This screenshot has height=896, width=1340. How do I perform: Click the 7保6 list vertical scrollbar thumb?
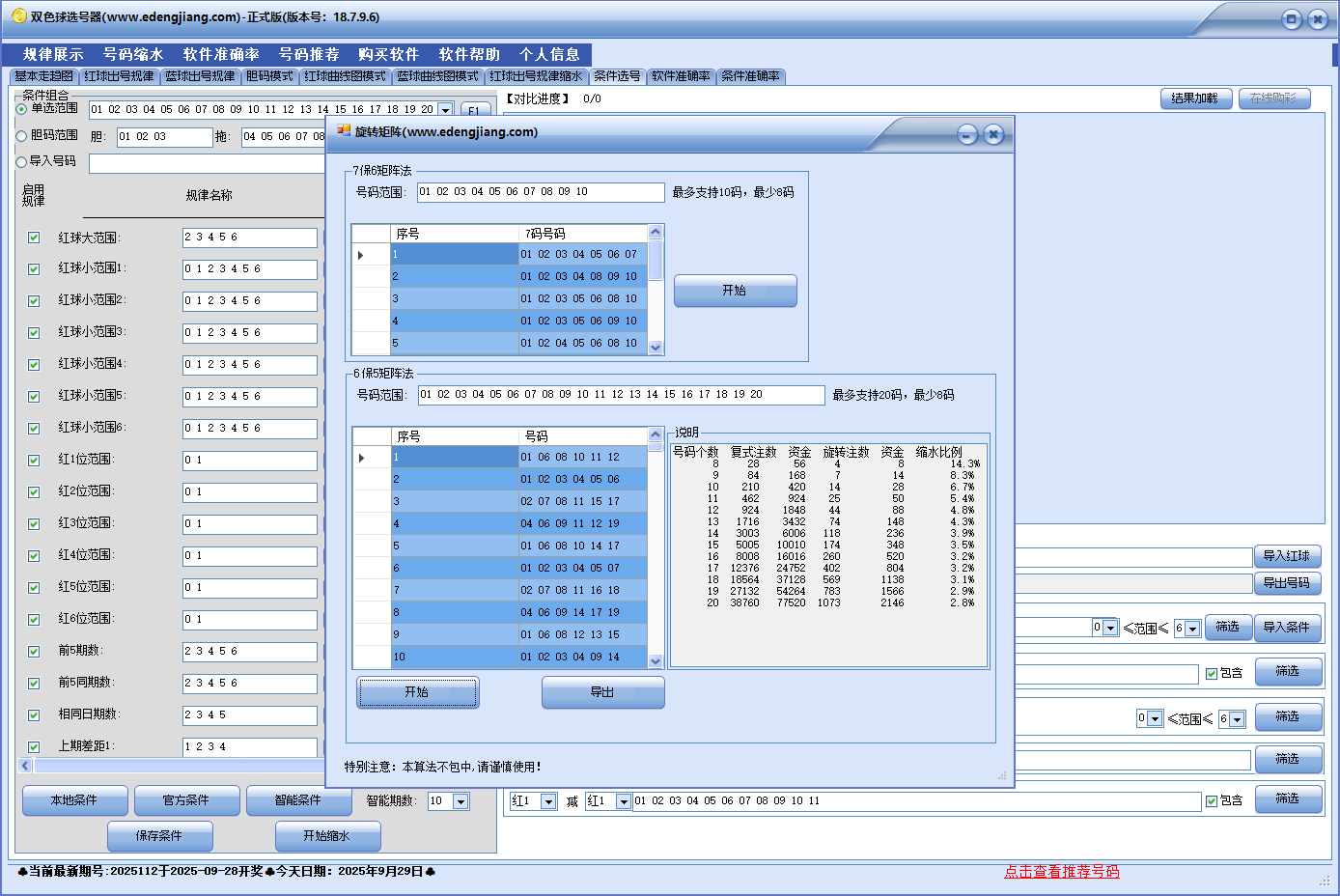(x=656, y=261)
